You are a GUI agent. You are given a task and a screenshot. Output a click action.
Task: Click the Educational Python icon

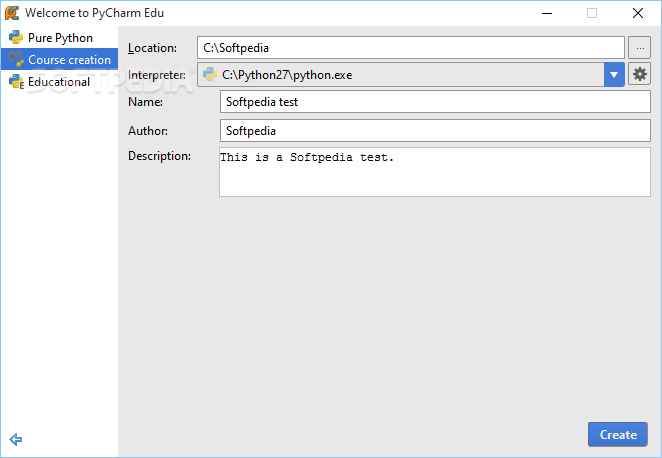coord(16,81)
